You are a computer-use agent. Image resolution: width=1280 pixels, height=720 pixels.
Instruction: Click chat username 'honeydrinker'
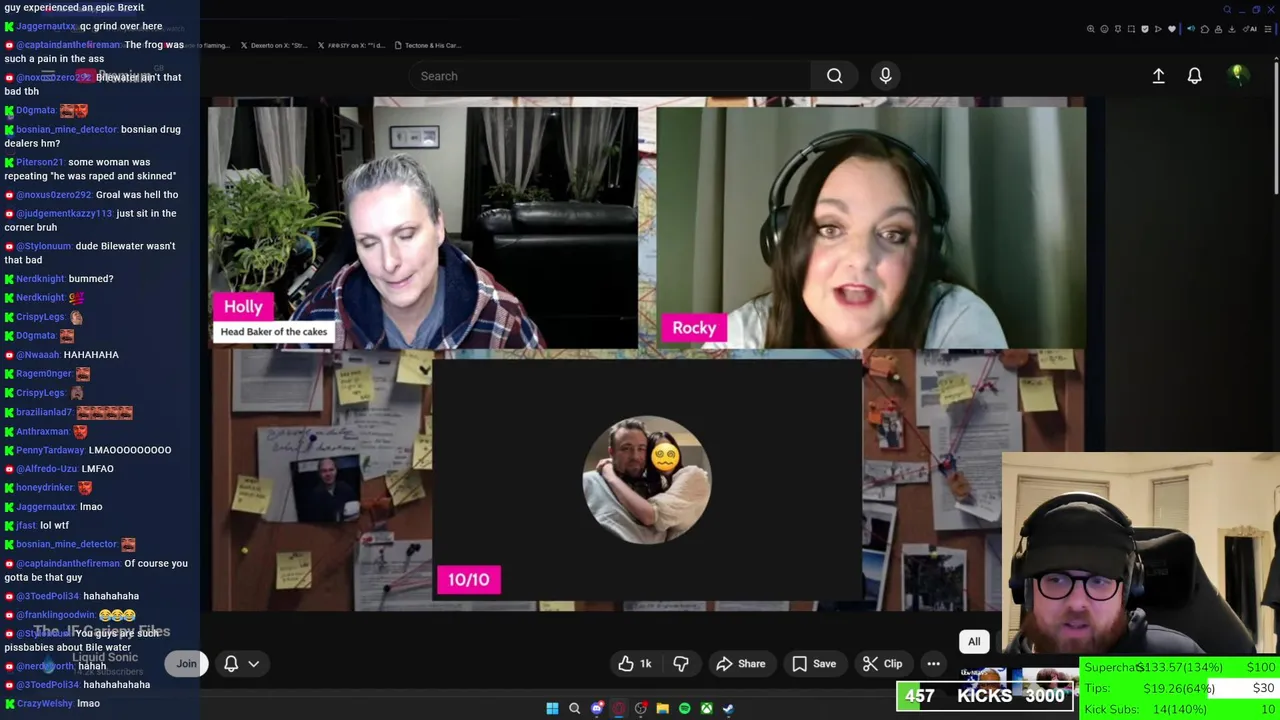coord(44,488)
